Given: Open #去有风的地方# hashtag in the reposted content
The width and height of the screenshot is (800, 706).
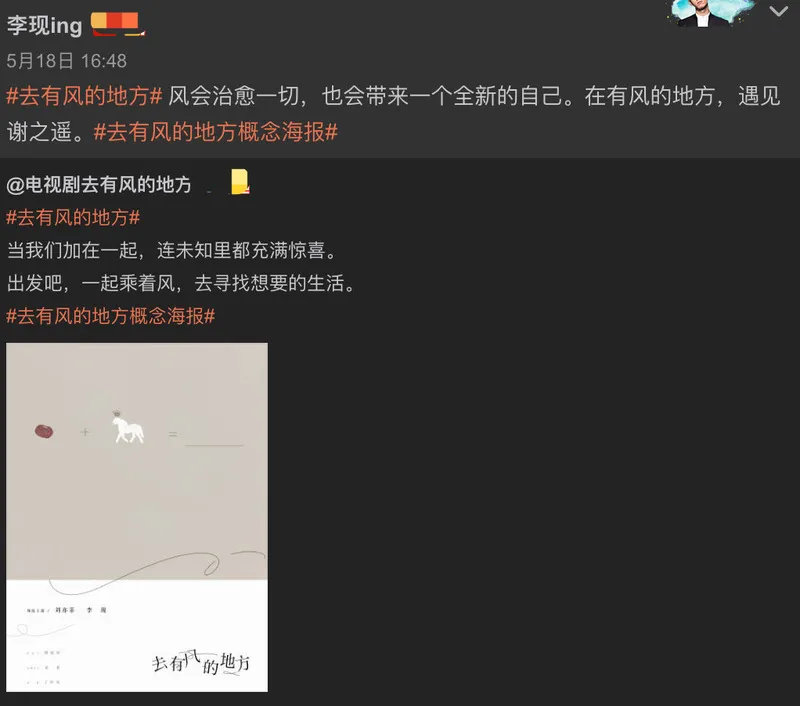Looking at the screenshot, I should [x=73, y=218].
